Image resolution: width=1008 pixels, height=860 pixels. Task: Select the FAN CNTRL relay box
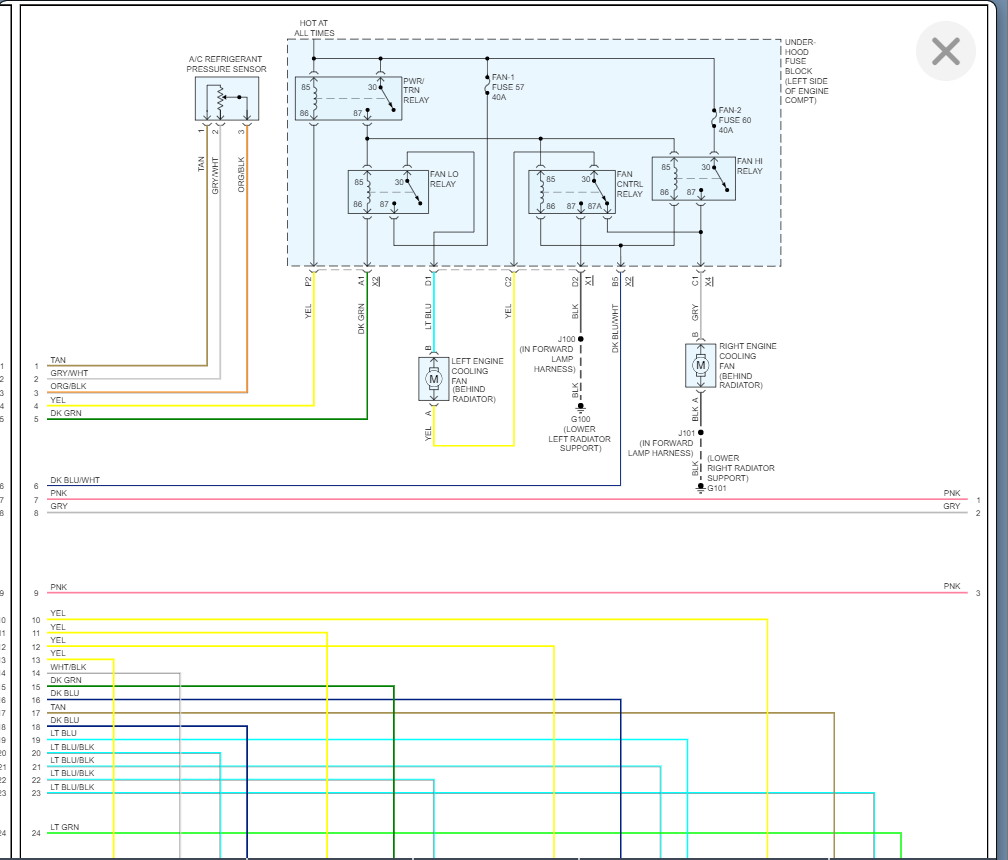tap(571, 191)
